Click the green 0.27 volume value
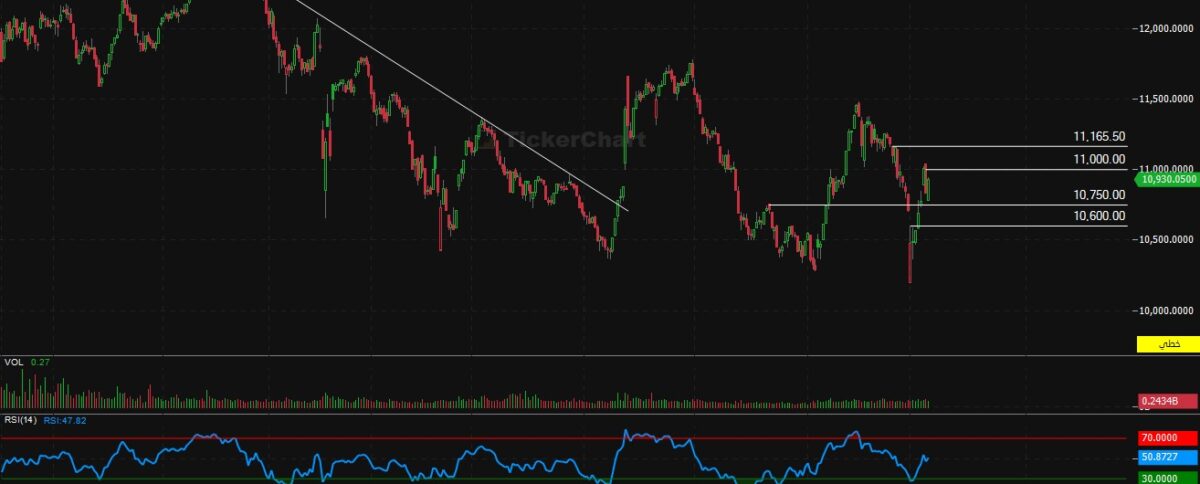 click(39, 362)
